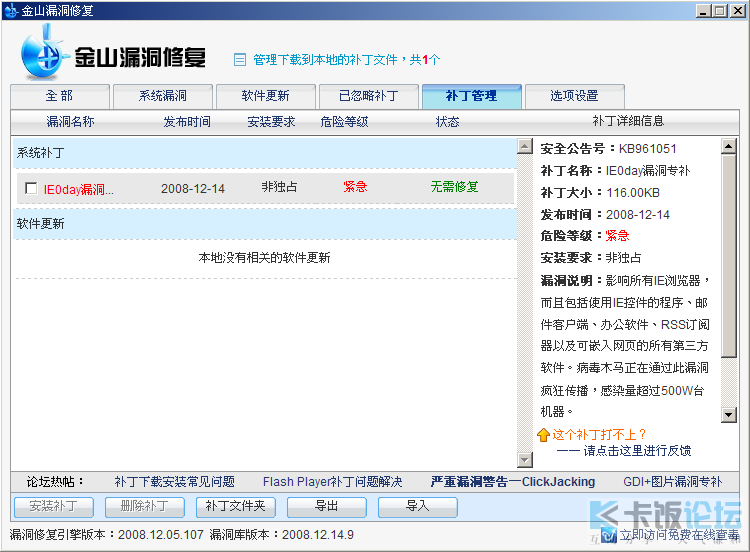Sort by the 漏洞名称 column header
This screenshot has height=552, width=750.
click(x=70, y=122)
